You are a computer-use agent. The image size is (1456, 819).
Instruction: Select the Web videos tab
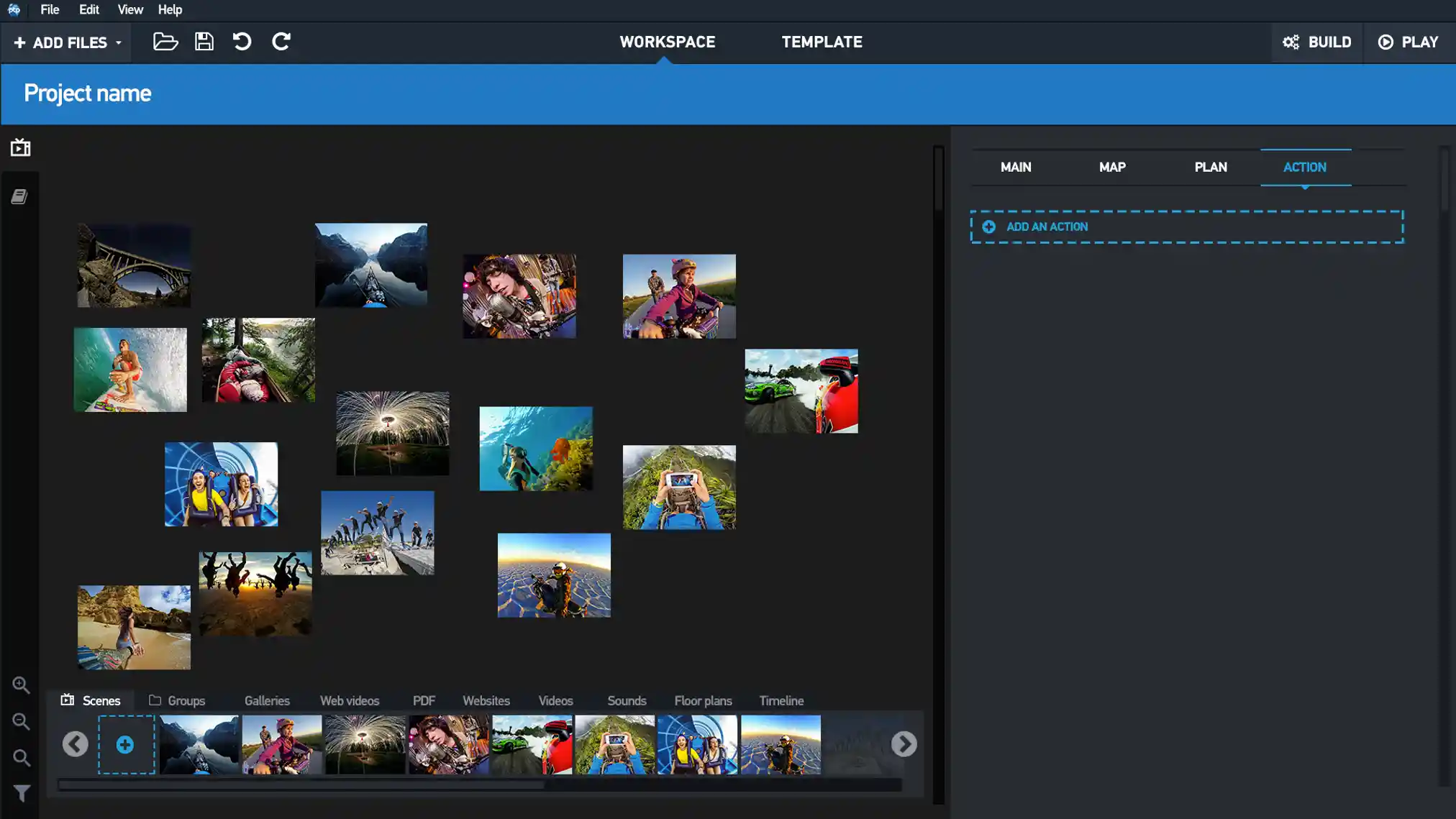pos(350,700)
